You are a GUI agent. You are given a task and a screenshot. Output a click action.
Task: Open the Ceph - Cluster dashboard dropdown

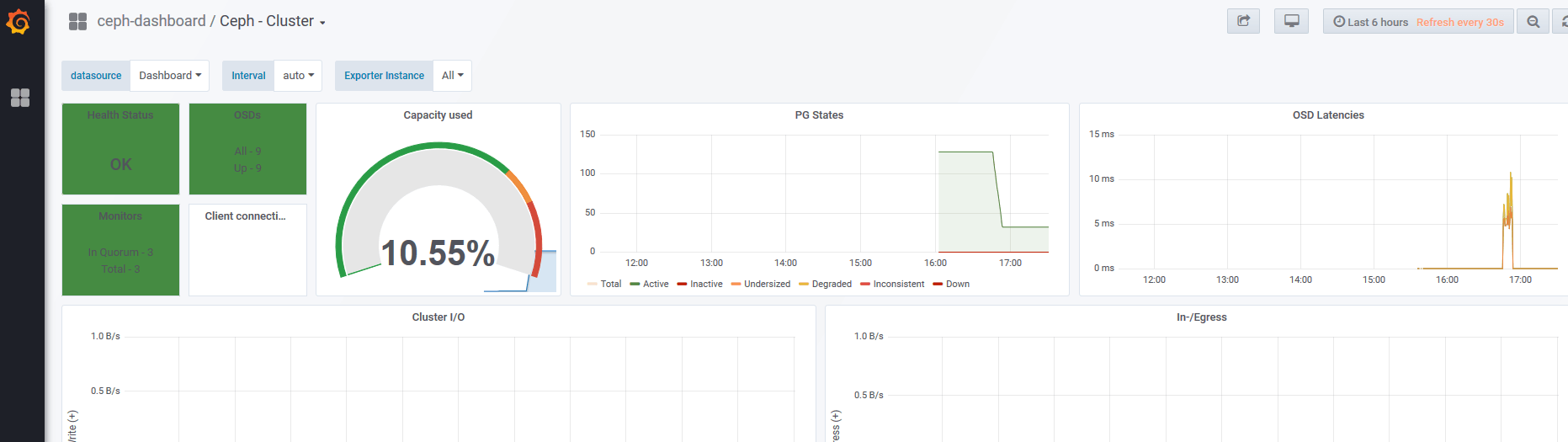point(273,21)
